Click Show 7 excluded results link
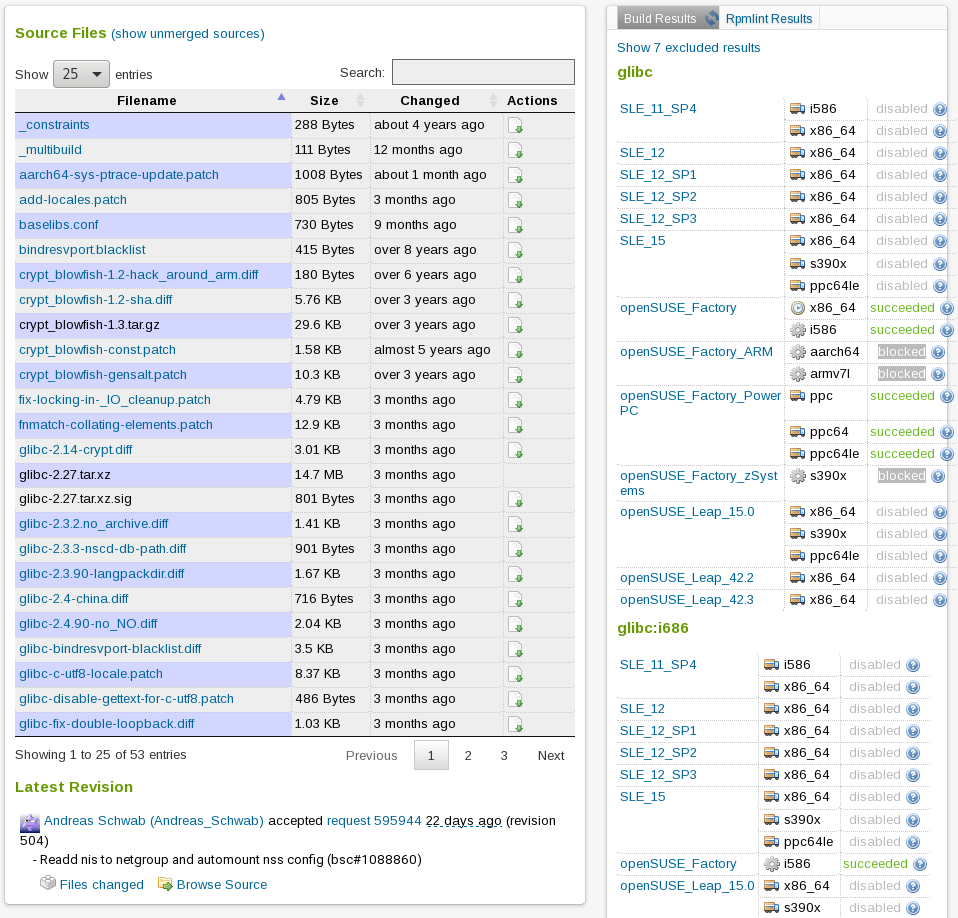 (688, 47)
